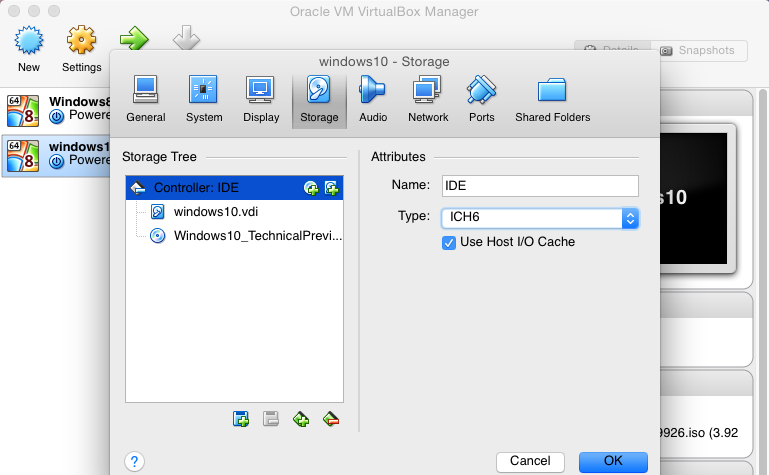Open Shared Folders settings
The width and height of the screenshot is (769, 475).
[x=552, y=100]
